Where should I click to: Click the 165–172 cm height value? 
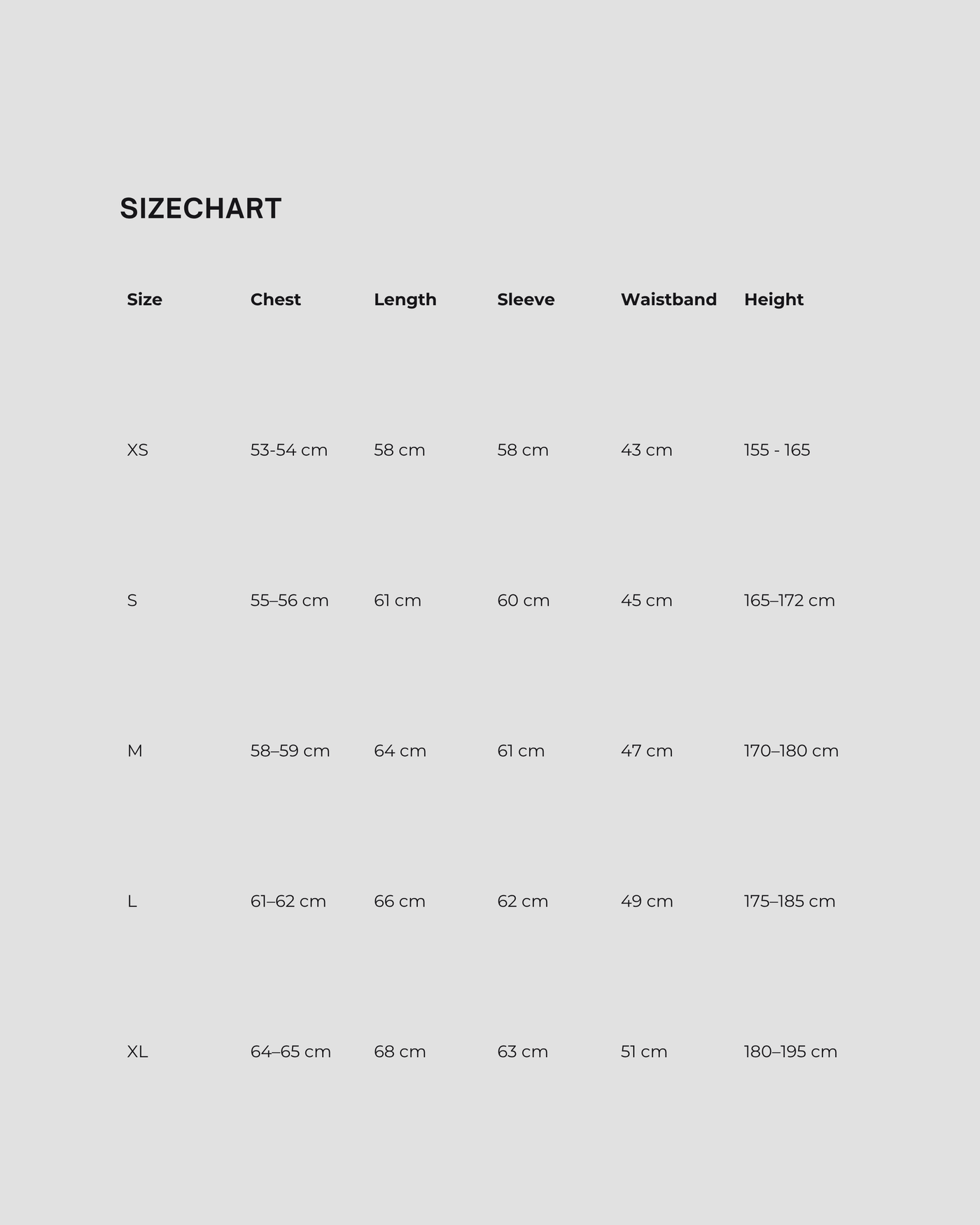pos(789,601)
